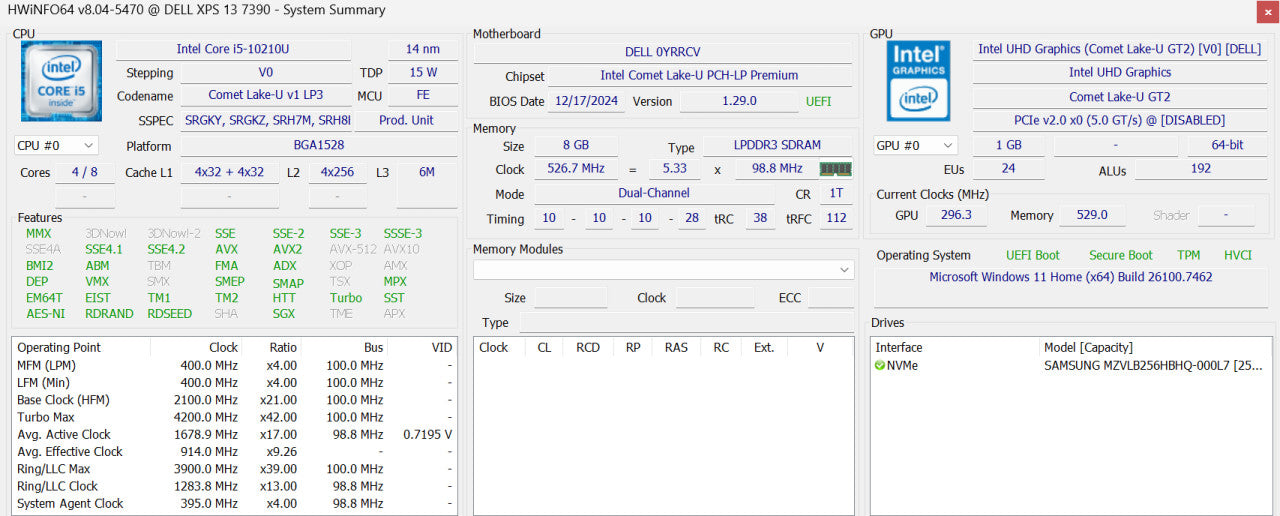
Task: Click the L2 4x256 cache value
Action: pyautogui.click(x=337, y=172)
